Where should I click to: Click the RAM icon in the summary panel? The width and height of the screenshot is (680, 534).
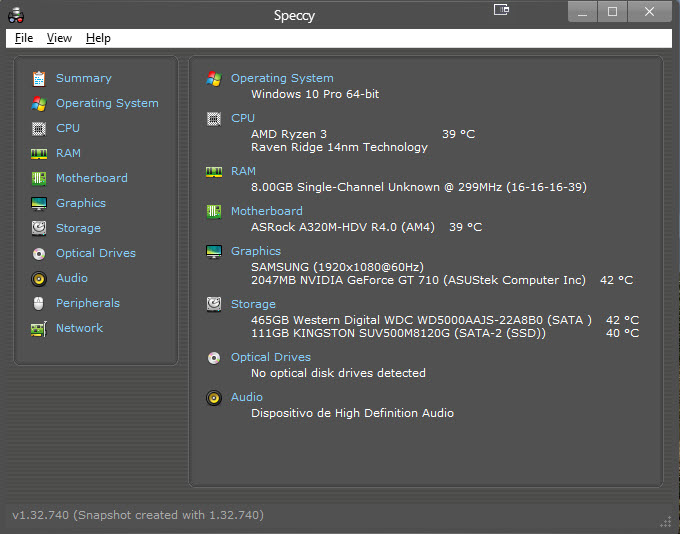click(x=214, y=172)
